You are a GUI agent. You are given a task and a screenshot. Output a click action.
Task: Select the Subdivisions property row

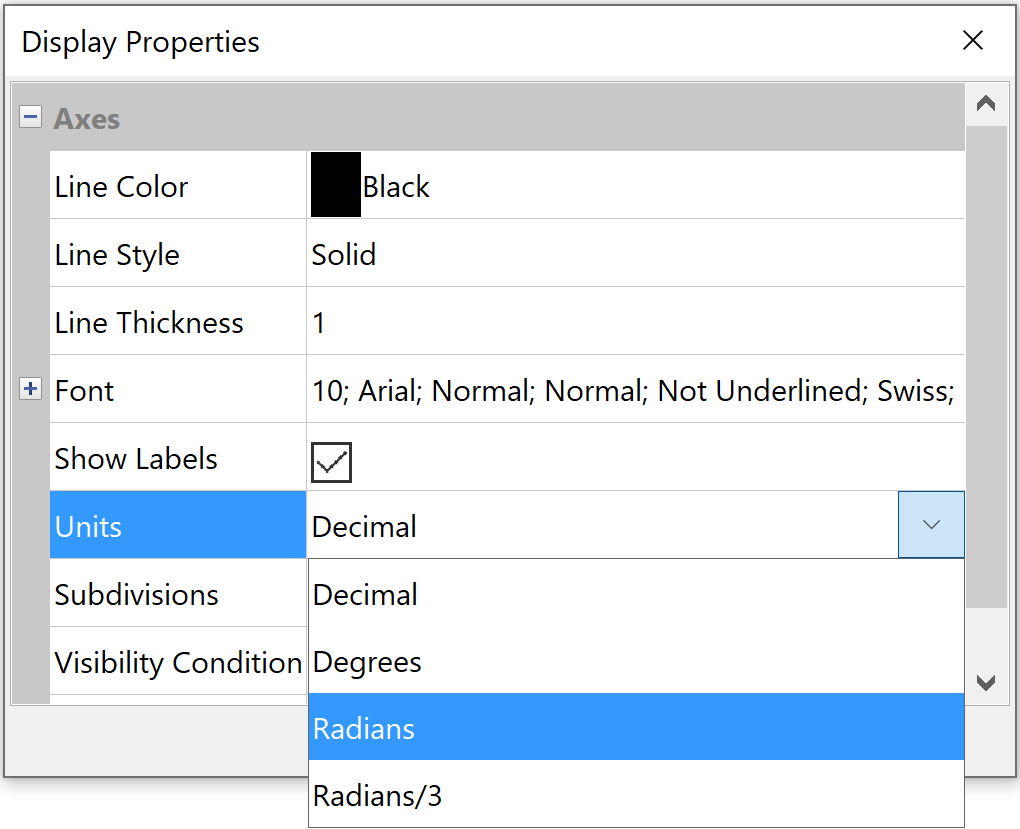[136, 595]
